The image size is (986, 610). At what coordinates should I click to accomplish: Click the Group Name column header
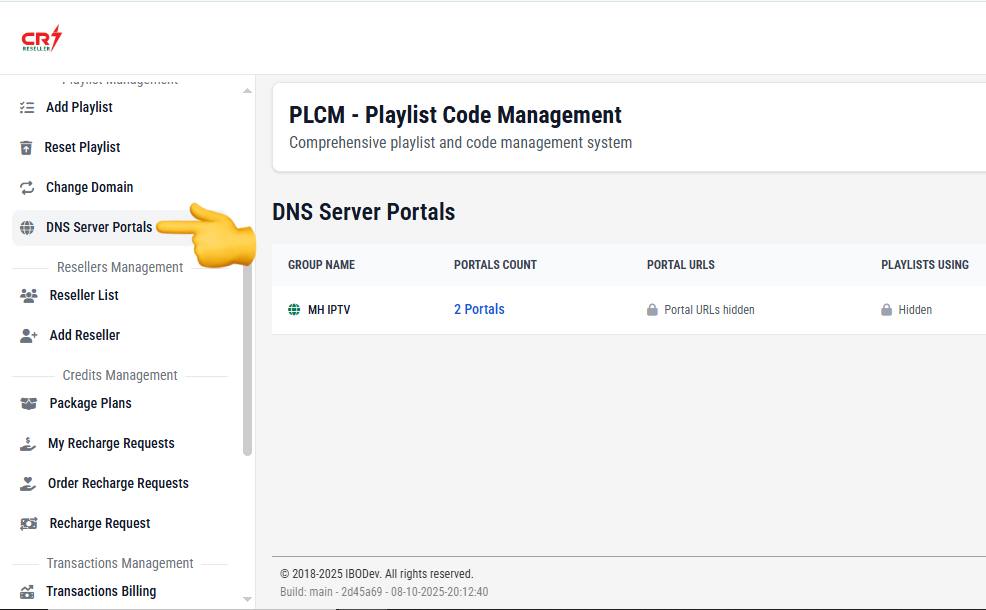[321, 265]
